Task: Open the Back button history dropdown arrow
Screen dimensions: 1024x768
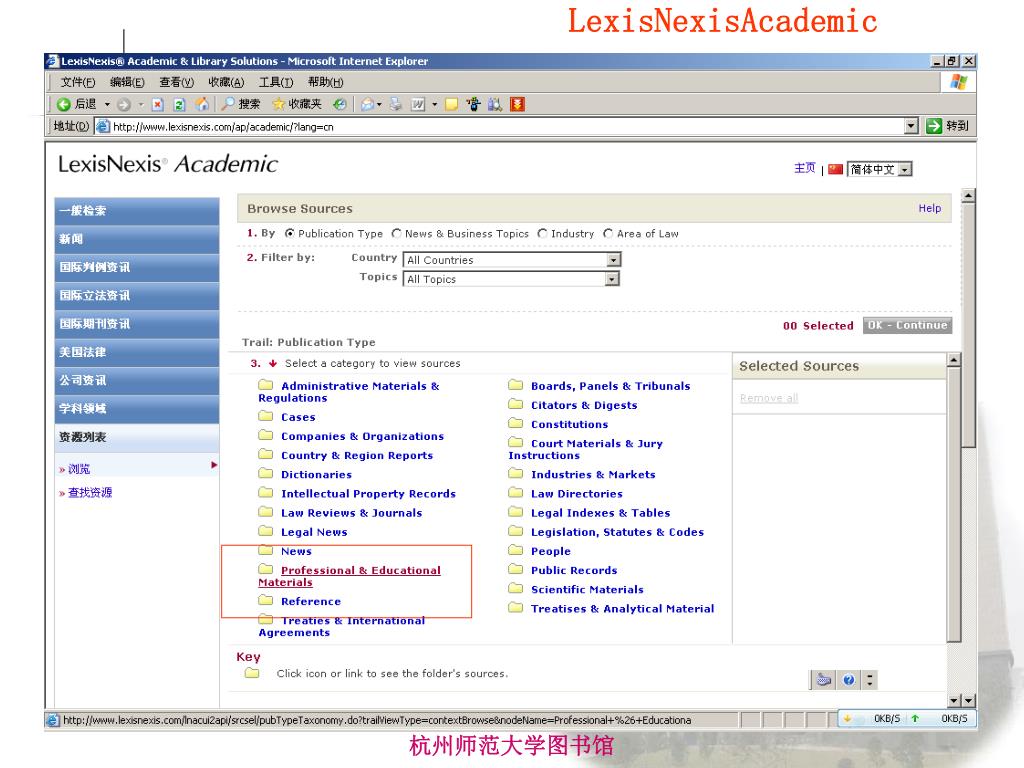Action: [x=107, y=104]
